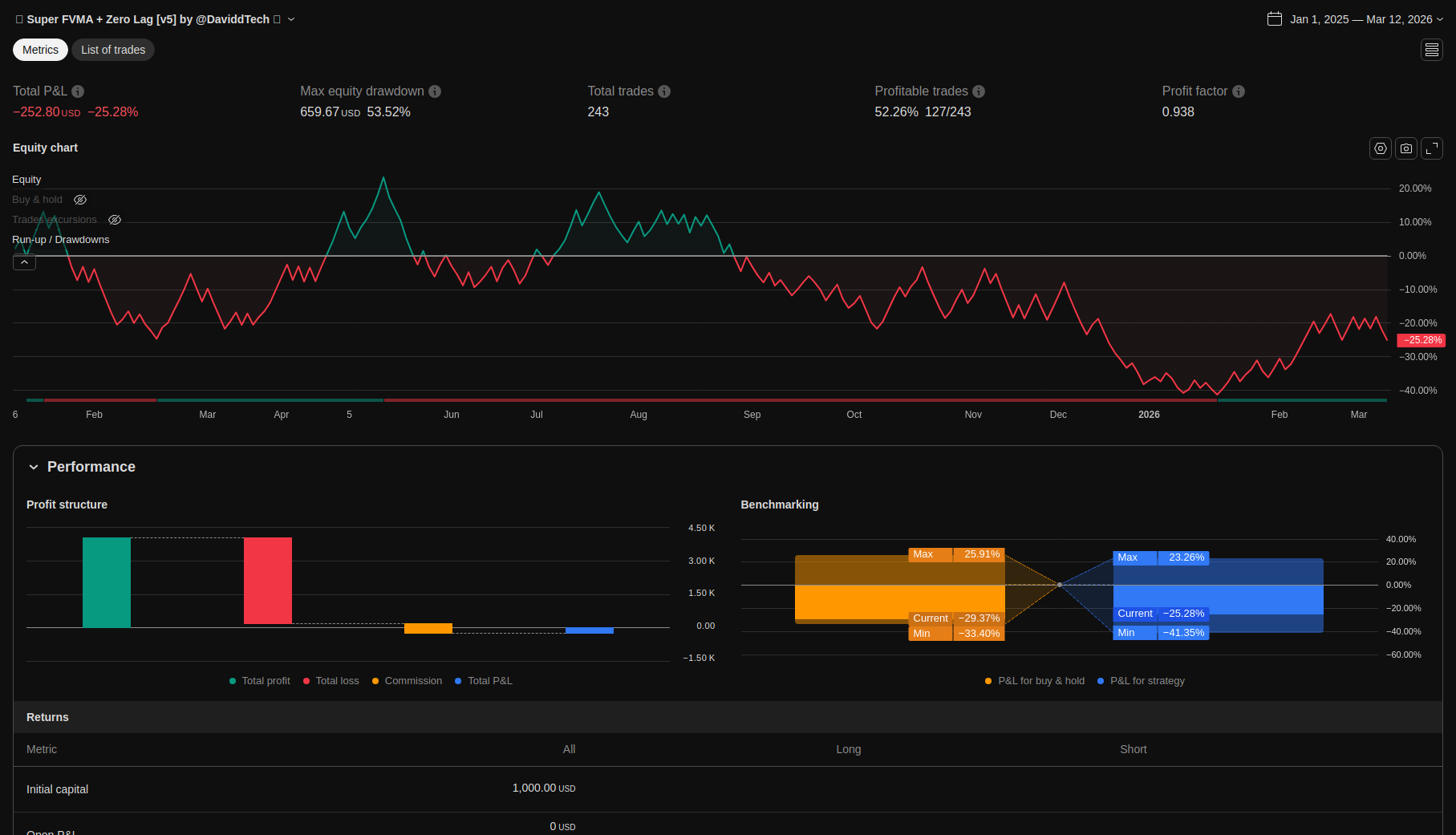Toggle Run-up / Drawdowns legend item

pyautogui.click(x=61, y=240)
